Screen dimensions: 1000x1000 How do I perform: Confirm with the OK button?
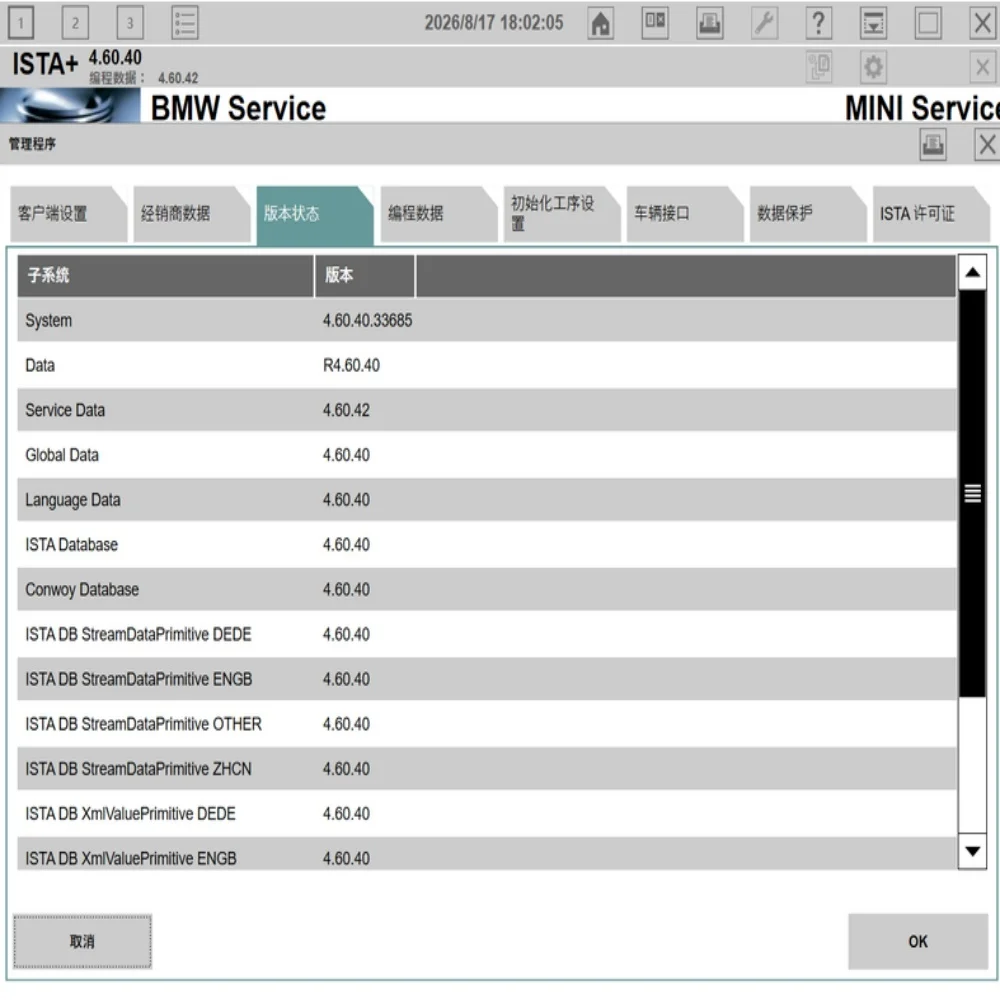point(918,941)
